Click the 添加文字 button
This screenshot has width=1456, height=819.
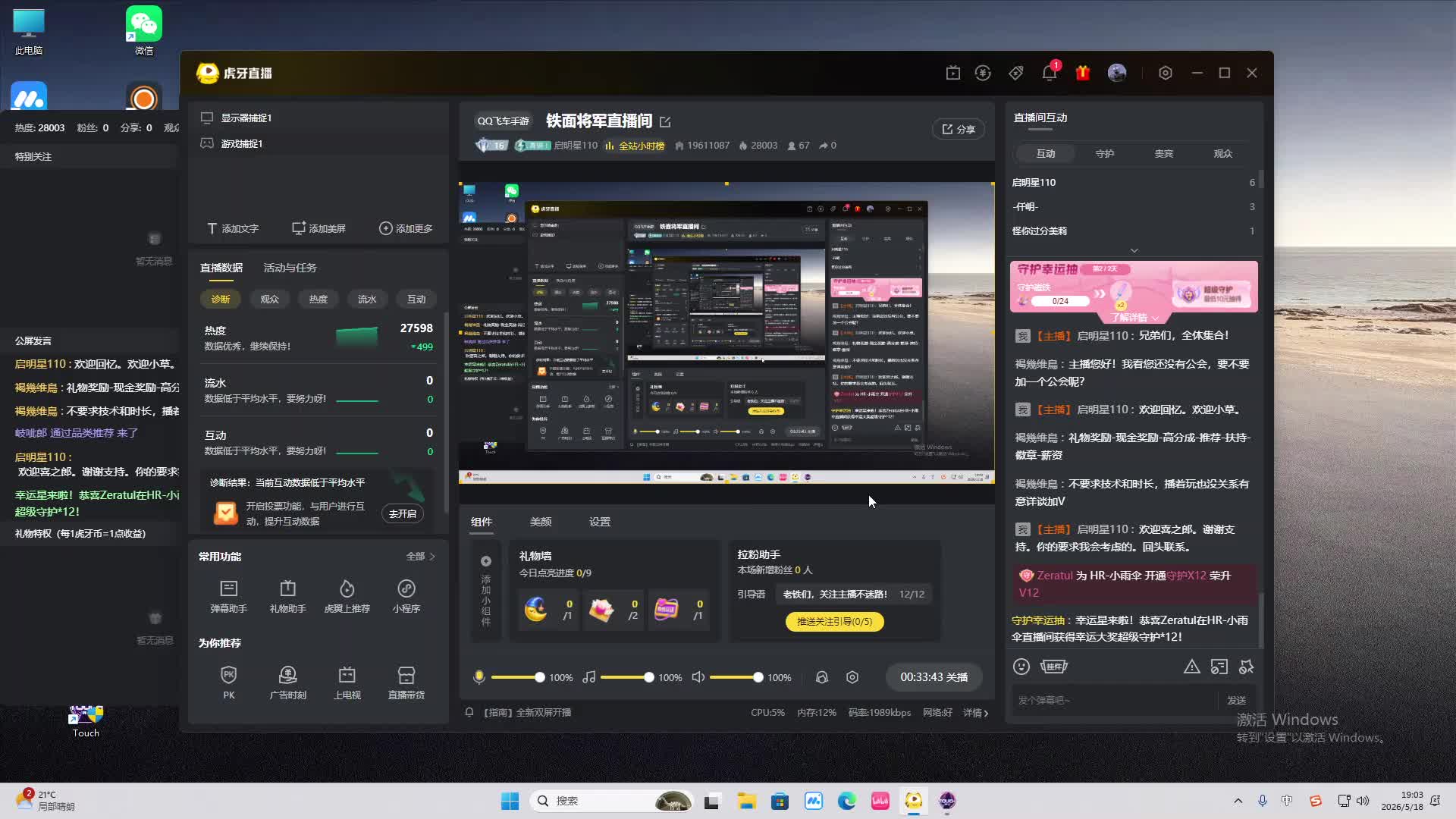pyautogui.click(x=233, y=228)
